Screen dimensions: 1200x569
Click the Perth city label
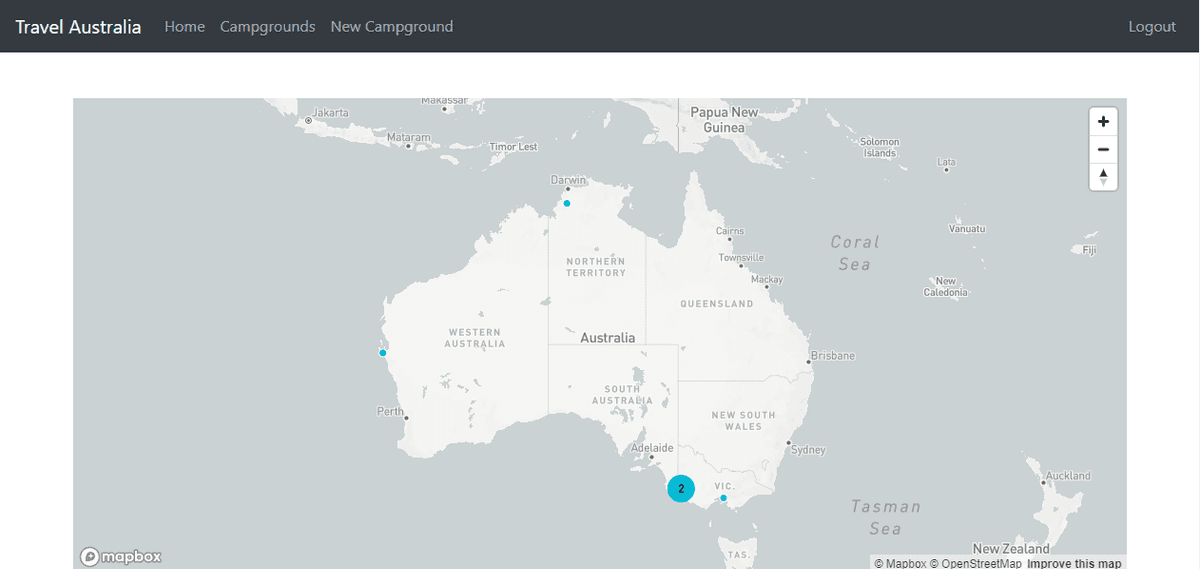[390, 411]
